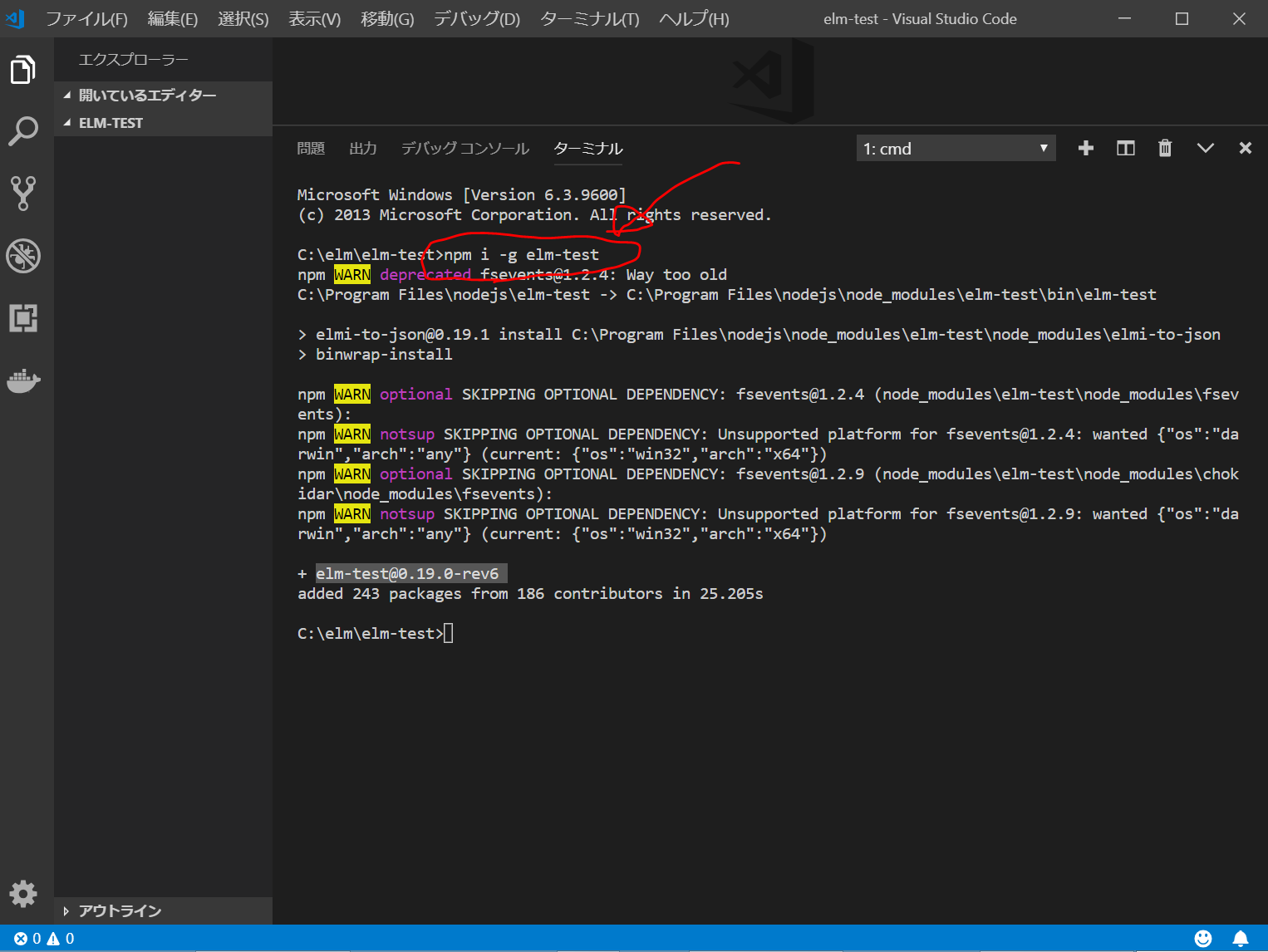Open the 選択(S) menu
The width and height of the screenshot is (1268, 952).
point(243,18)
